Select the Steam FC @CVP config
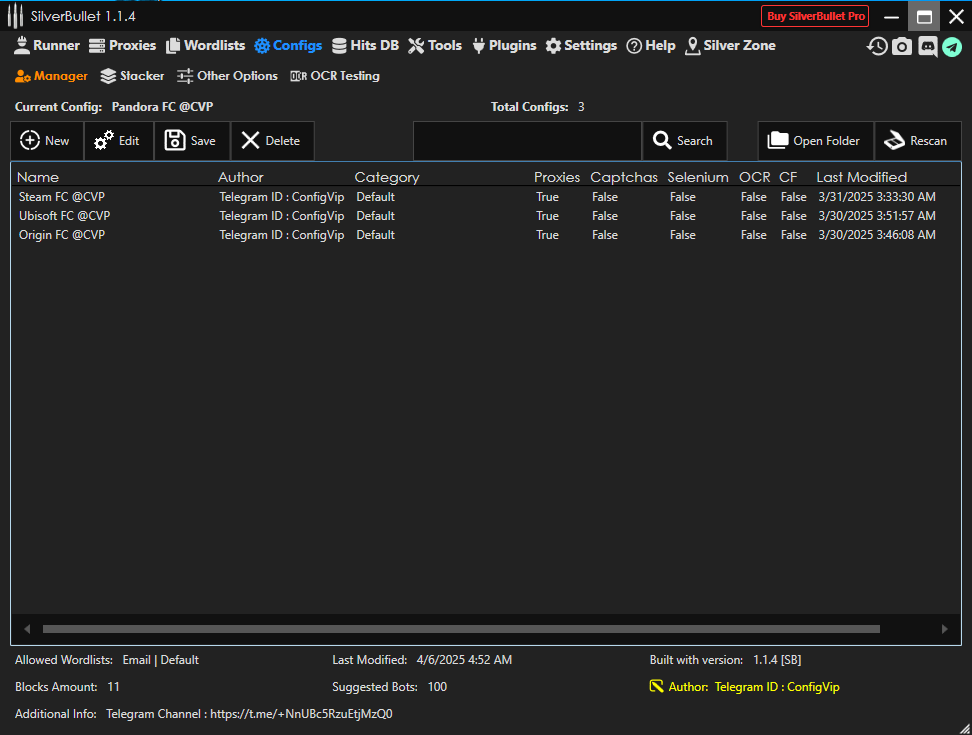Viewport: 972px width, 735px height. pyautogui.click(x=485, y=197)
